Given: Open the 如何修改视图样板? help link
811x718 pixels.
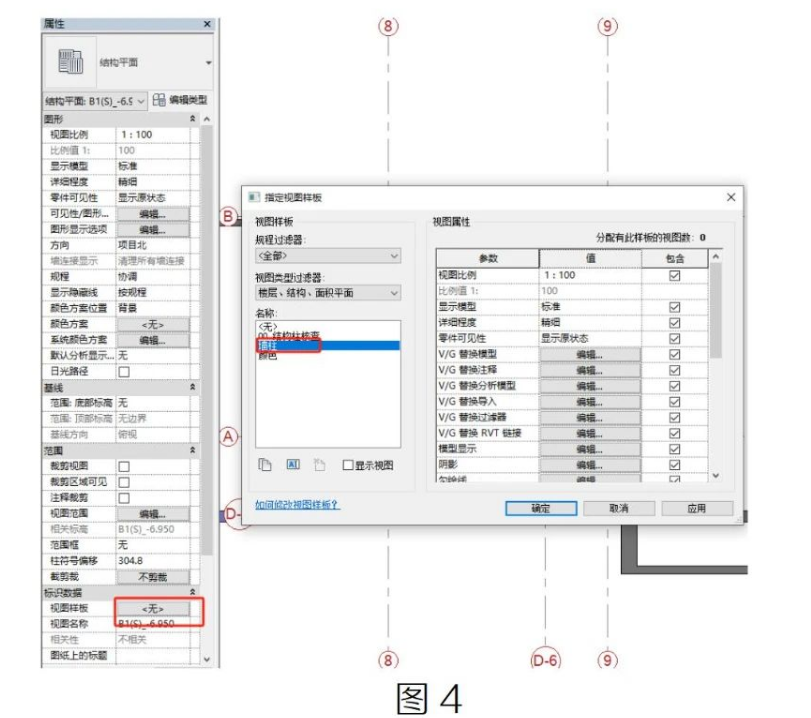Looking at the screenshot, I should coord(297,504).
